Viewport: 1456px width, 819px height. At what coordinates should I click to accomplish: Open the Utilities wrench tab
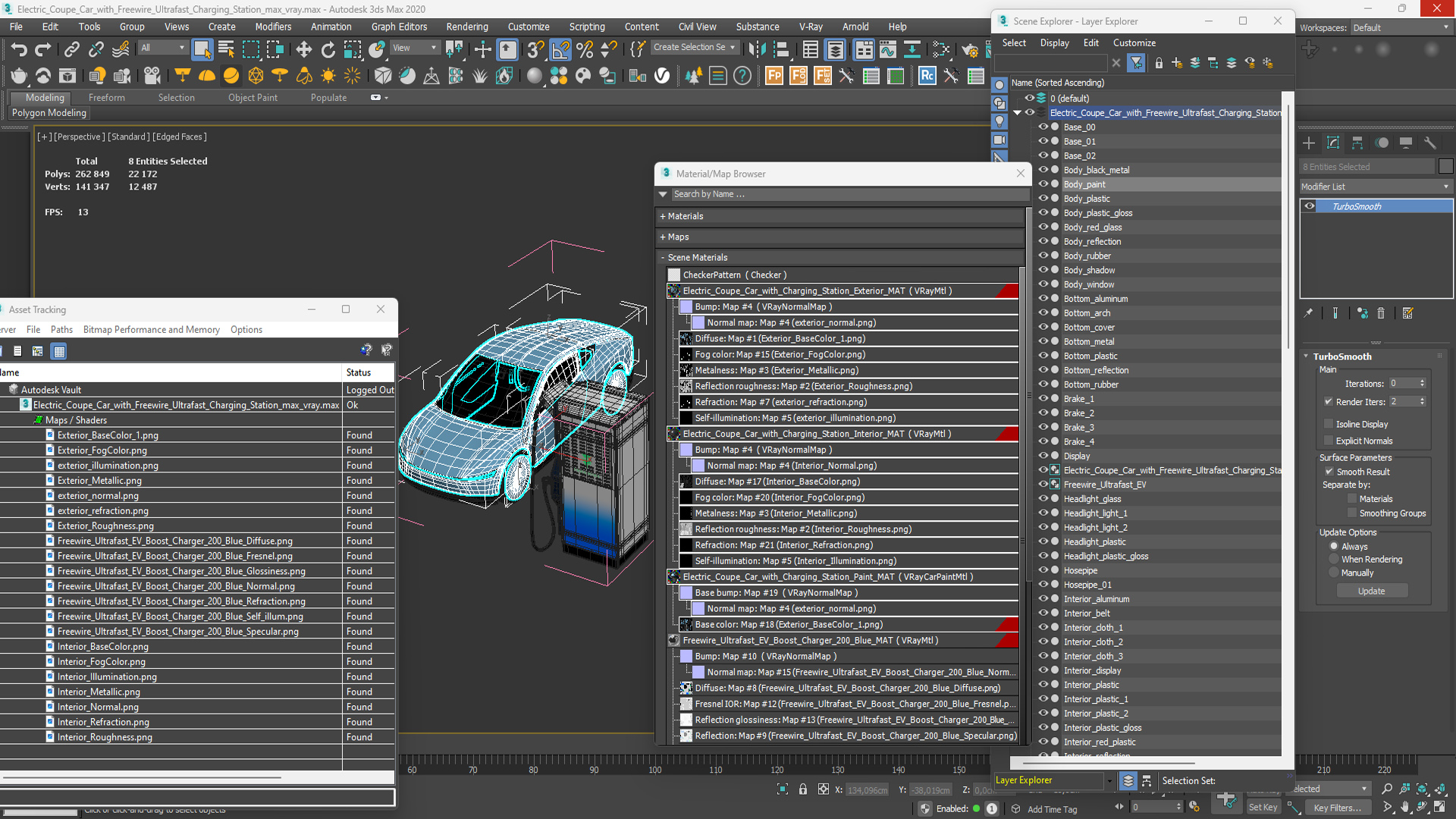(x=1430, y=143)
